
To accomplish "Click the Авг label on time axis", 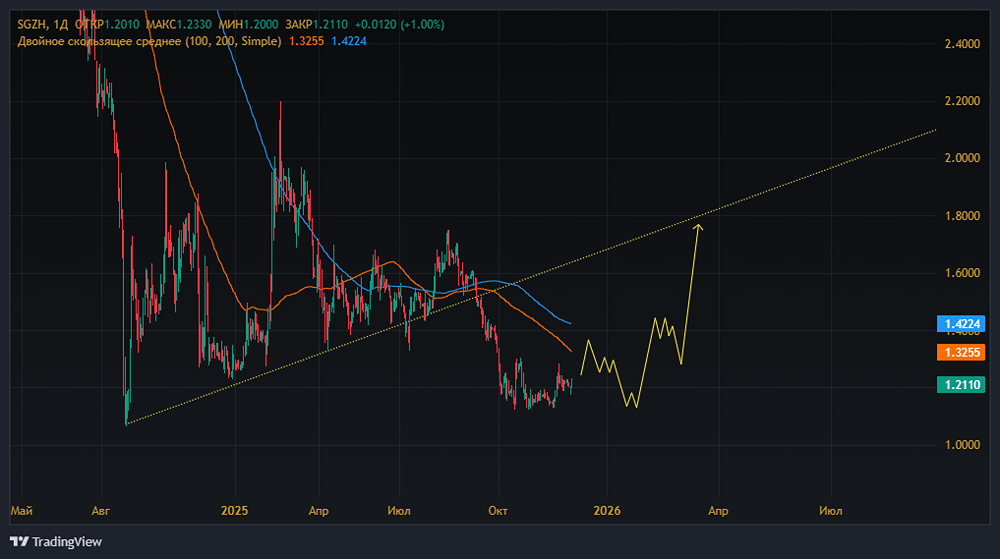I will tap(100, 511).
